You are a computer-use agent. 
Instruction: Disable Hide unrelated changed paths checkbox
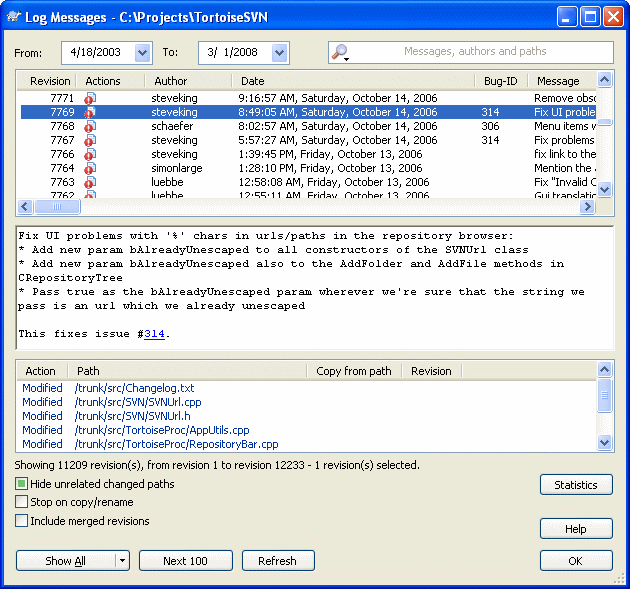(x=22, y=484)
